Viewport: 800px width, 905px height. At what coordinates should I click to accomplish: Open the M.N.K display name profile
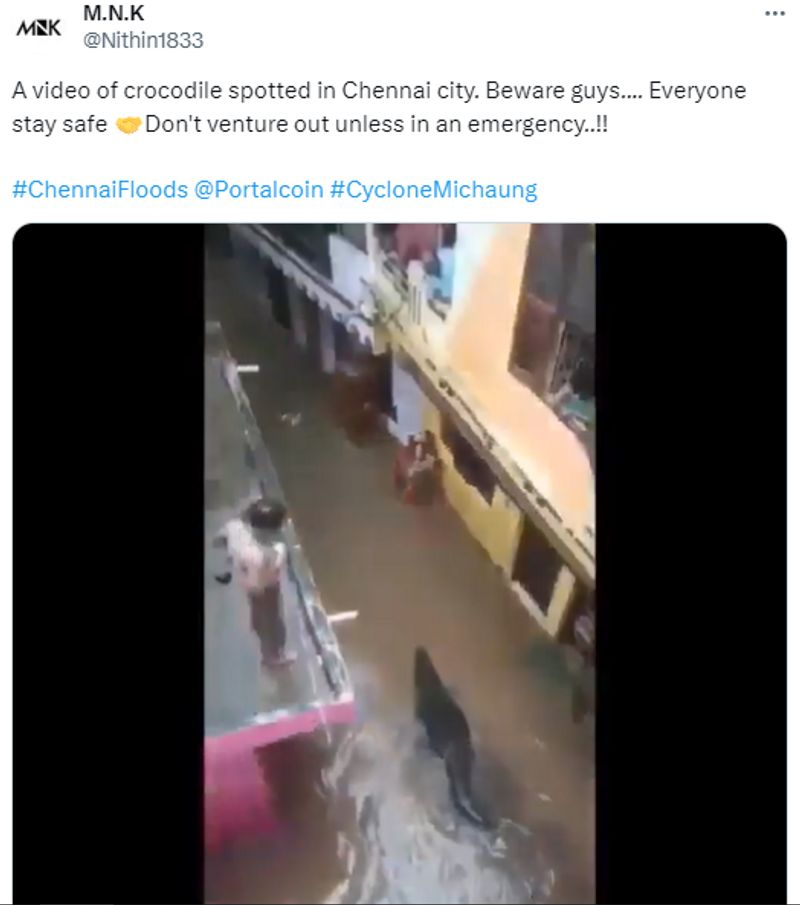coord(114,14)
